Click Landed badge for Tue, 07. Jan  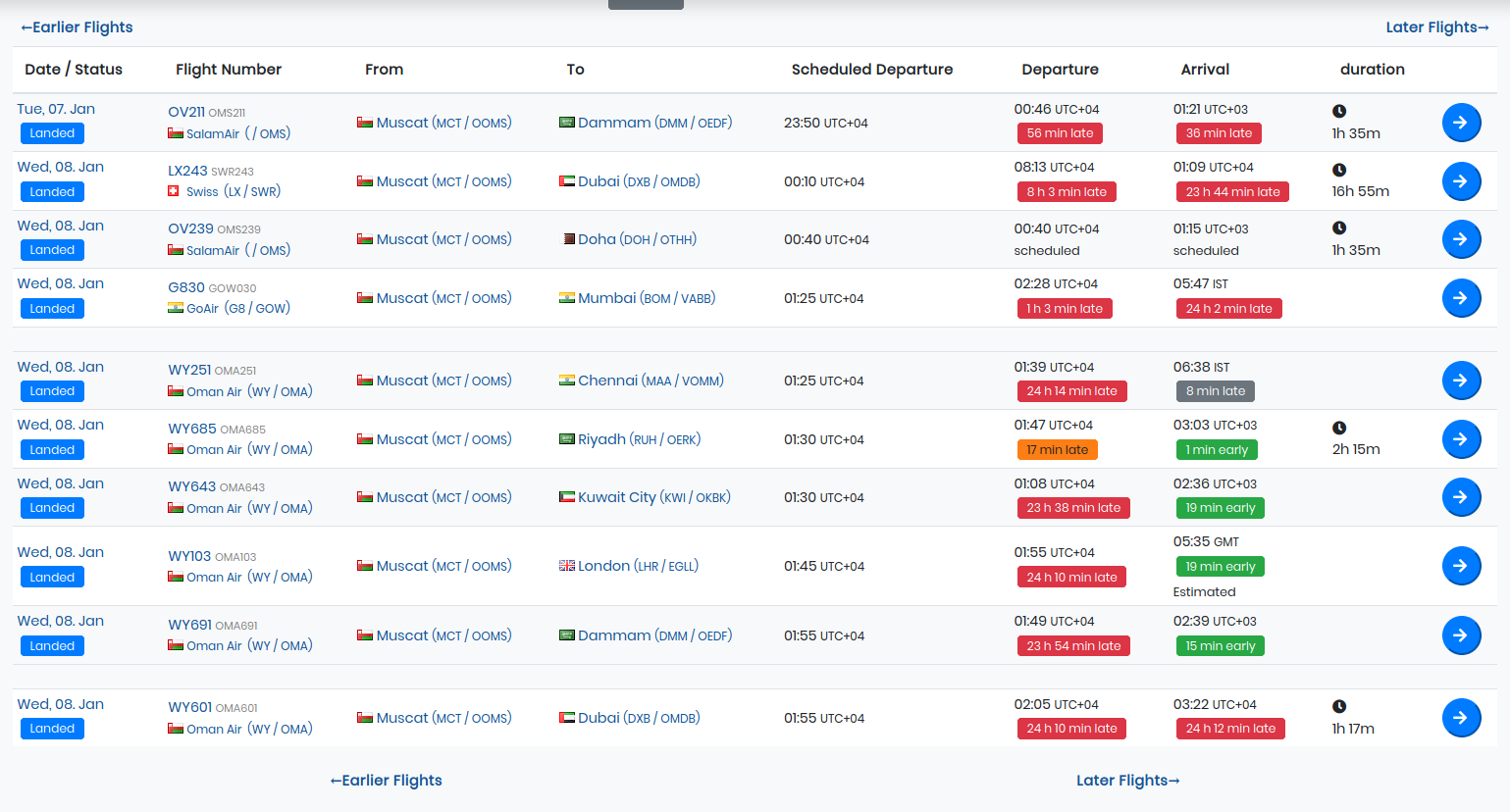(x=52, y=133)
